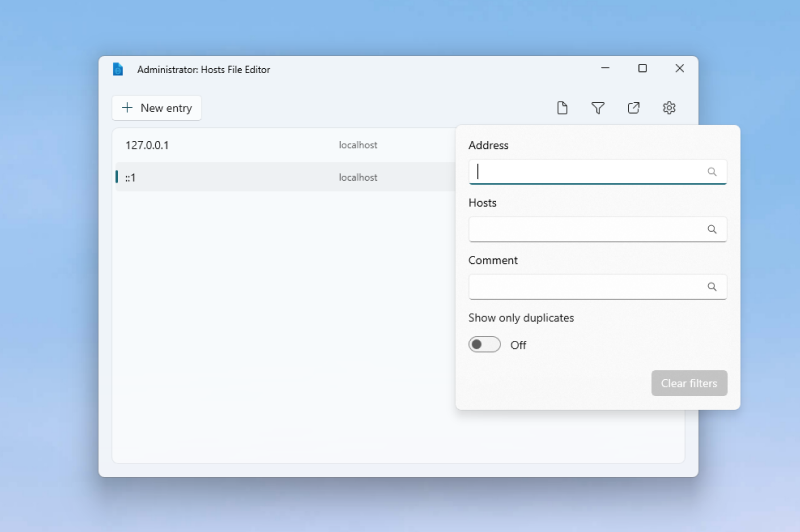The image size is (800, 532).
Task: Click the filter funnel icon
Action: point(598,108)
